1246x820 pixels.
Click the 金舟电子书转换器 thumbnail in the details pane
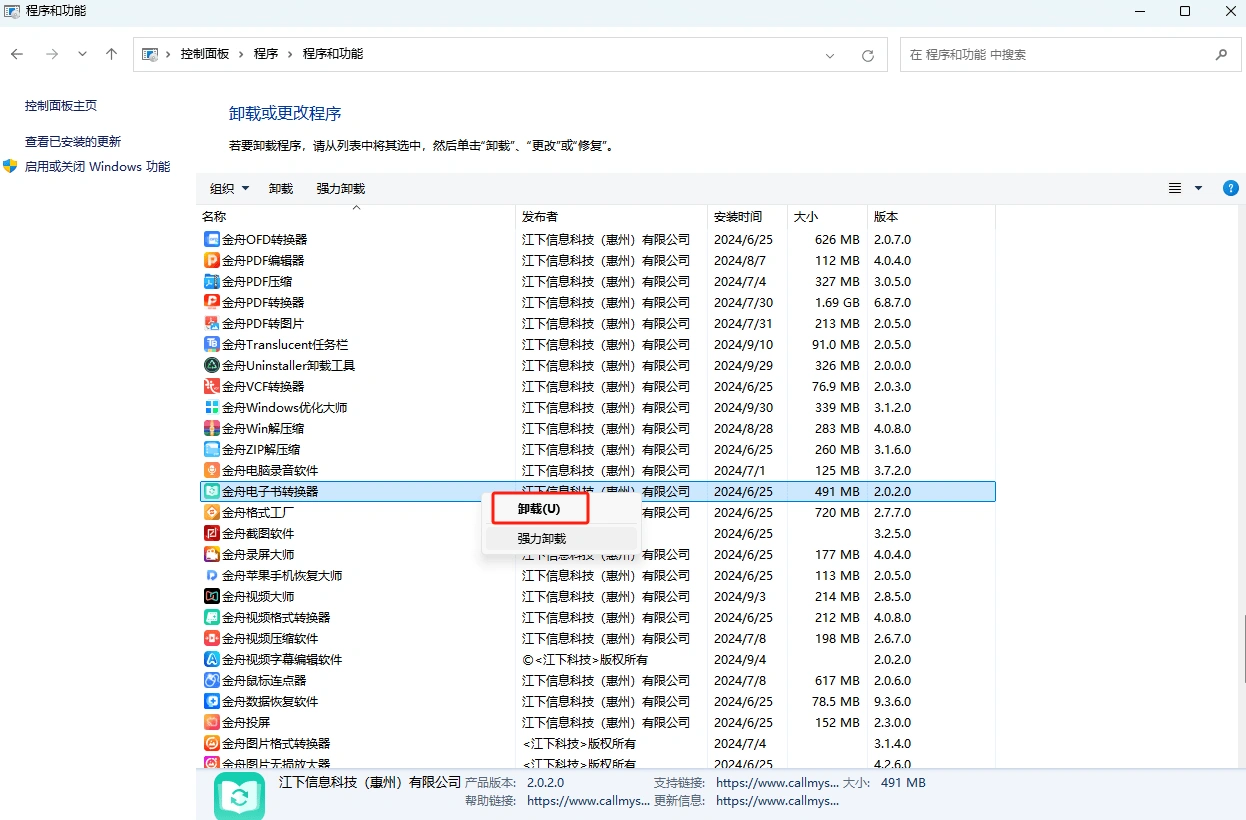(239, 795)
